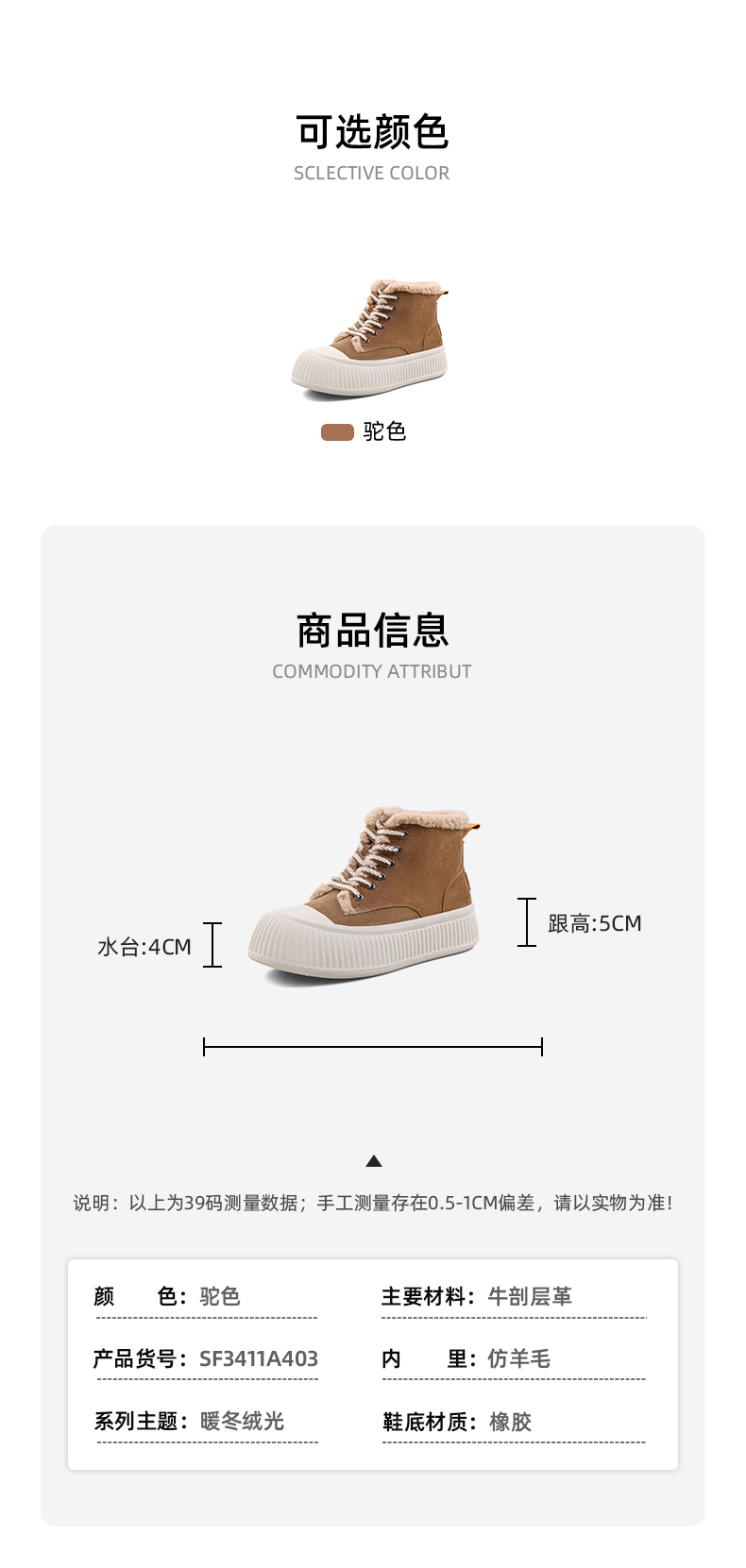Click the 牛剖层革 material value
Image resolution: width=746 pixels, height=1568 pixels.
tap(530, 1296)
